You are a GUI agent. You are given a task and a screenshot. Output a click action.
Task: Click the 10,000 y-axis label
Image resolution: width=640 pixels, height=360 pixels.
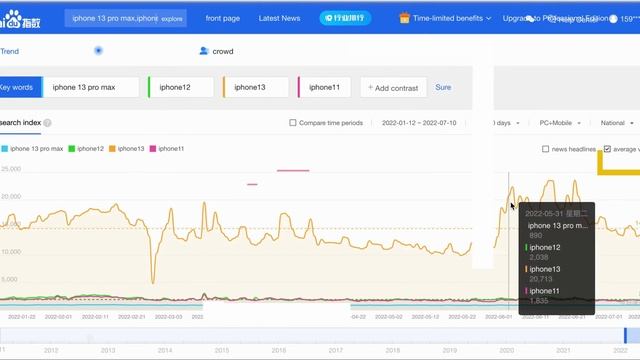(x=11, y=252)
